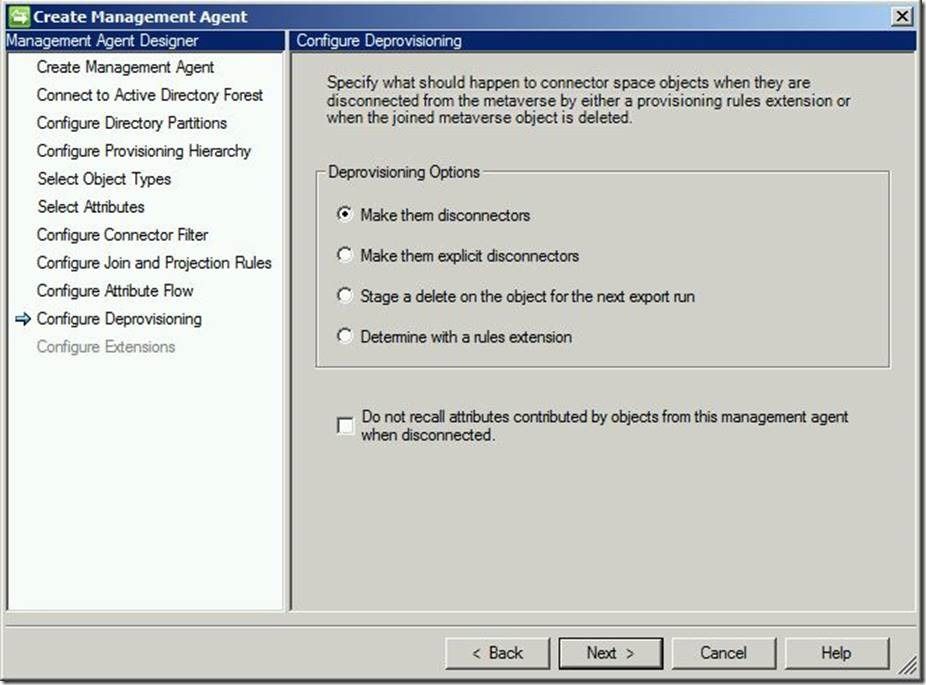Image resolution: width=926 pixels, height=685 pixels.
Task: Click the dialog resize grip corner
Action: [907, 666]
